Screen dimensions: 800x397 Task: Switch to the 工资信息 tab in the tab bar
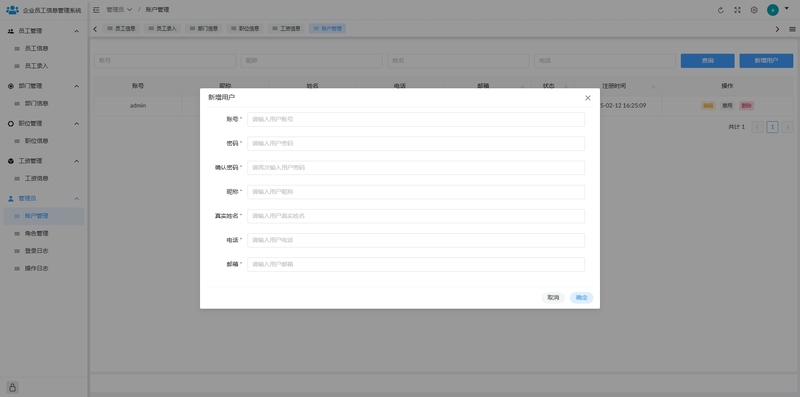pos(286,29)
